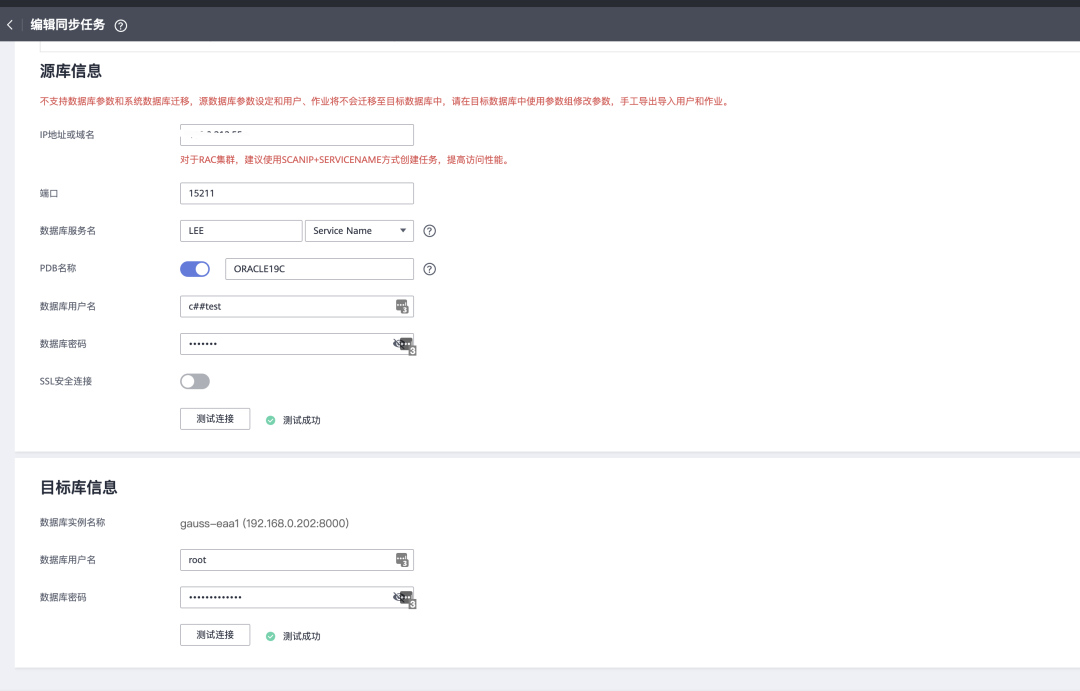Select the 端口 label
The height and width of the screenshot is (691, 1080).
click(49, 194)
